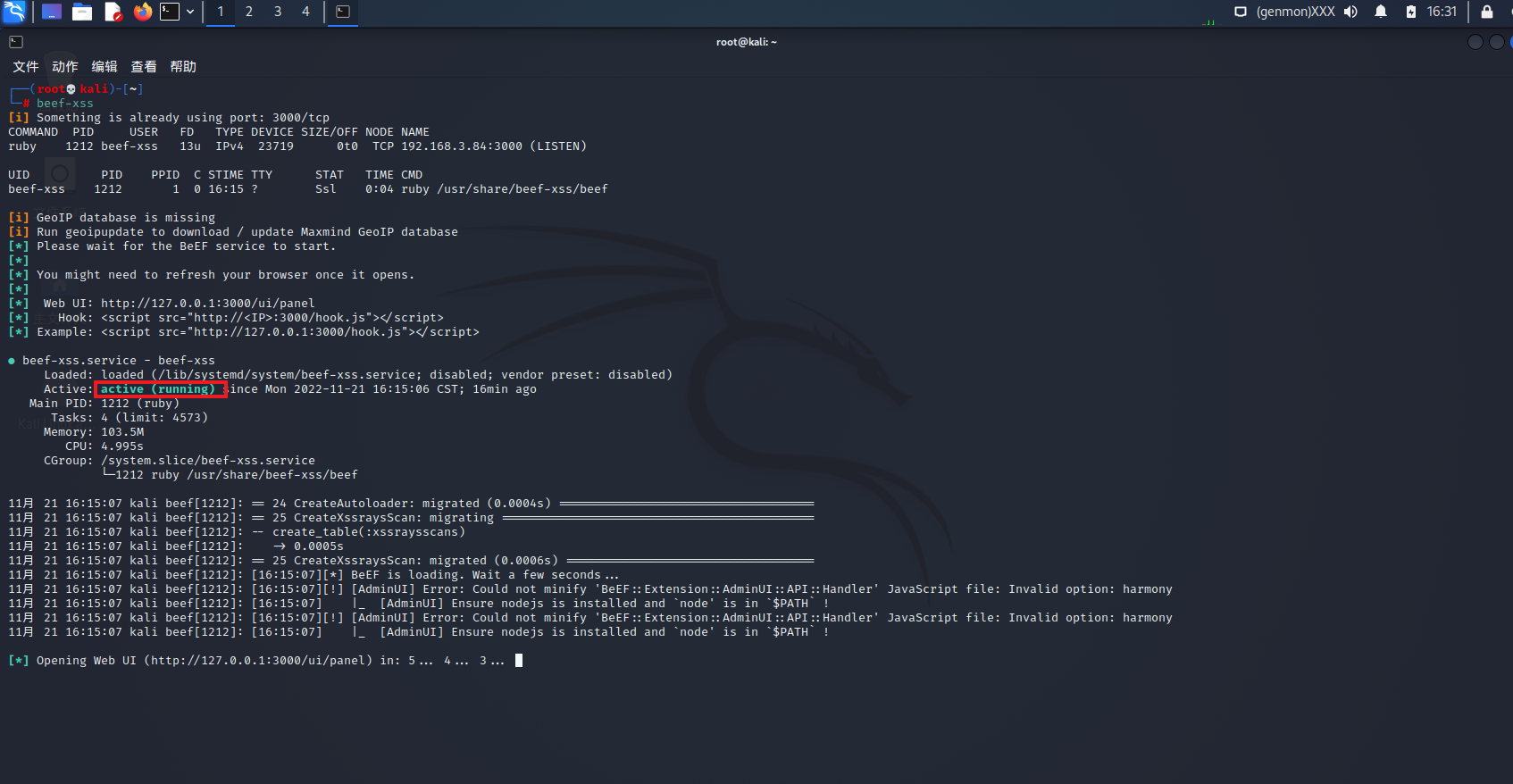Click "BeEF is loading. Wait a few seconds" log
1513x784 pixels.
point(485,575)
